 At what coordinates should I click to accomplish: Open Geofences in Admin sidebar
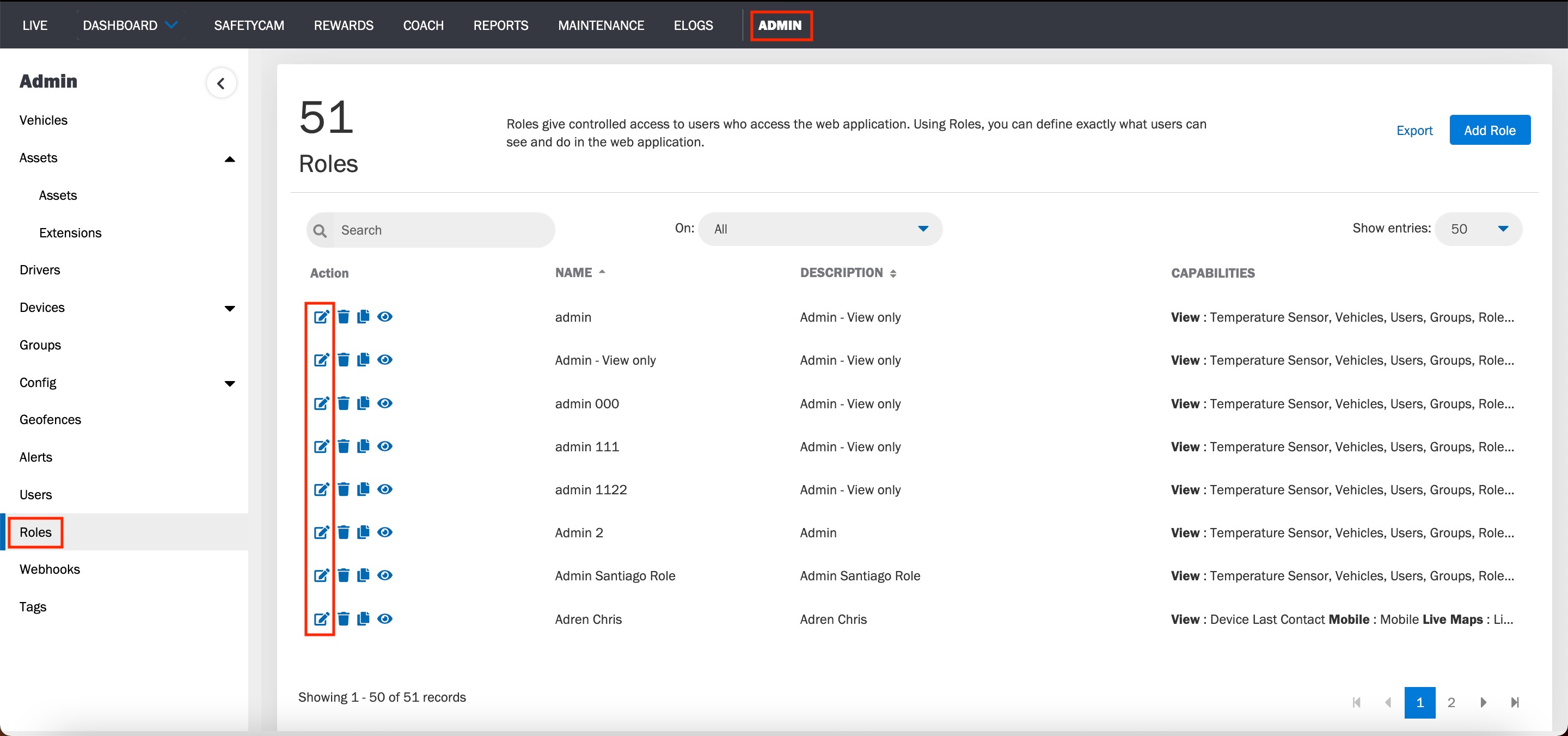pyautogui.click(x=50, y=419)
